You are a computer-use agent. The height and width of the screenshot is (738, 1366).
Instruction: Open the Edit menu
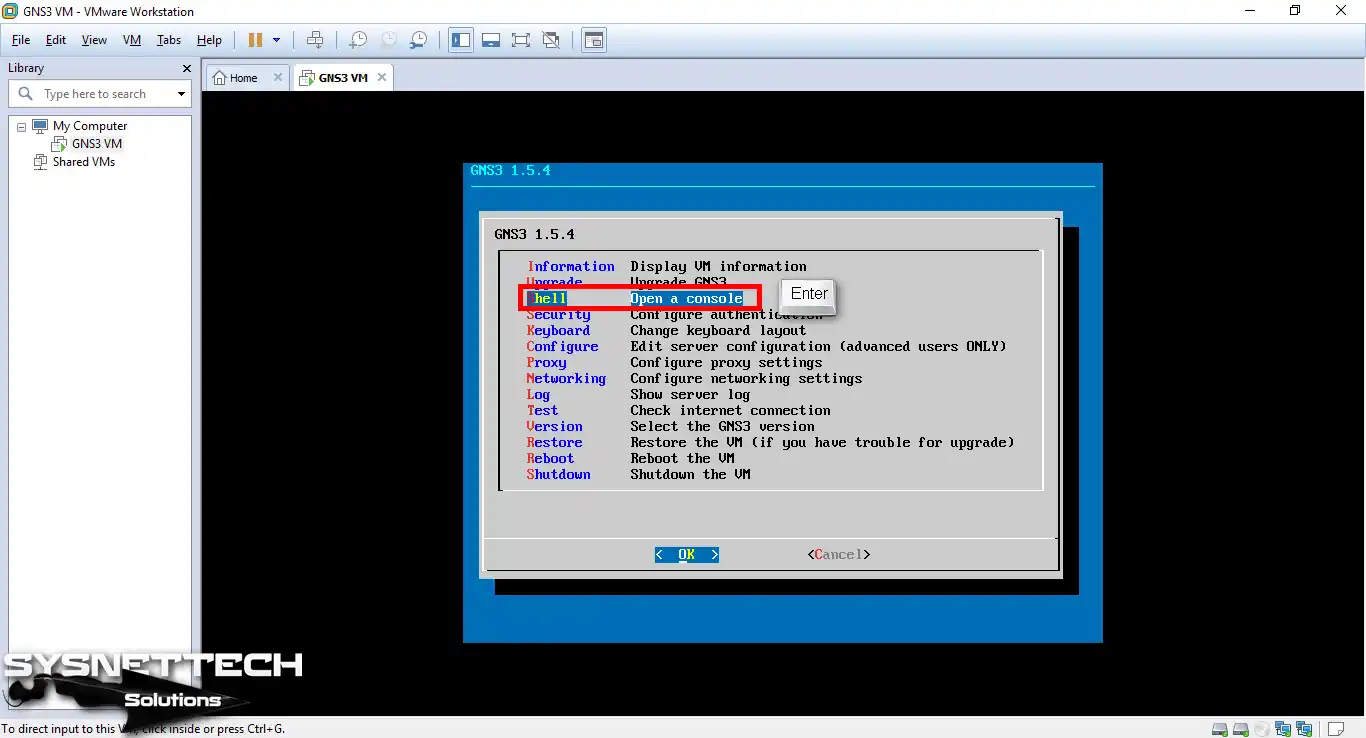(x=56, y=40)
